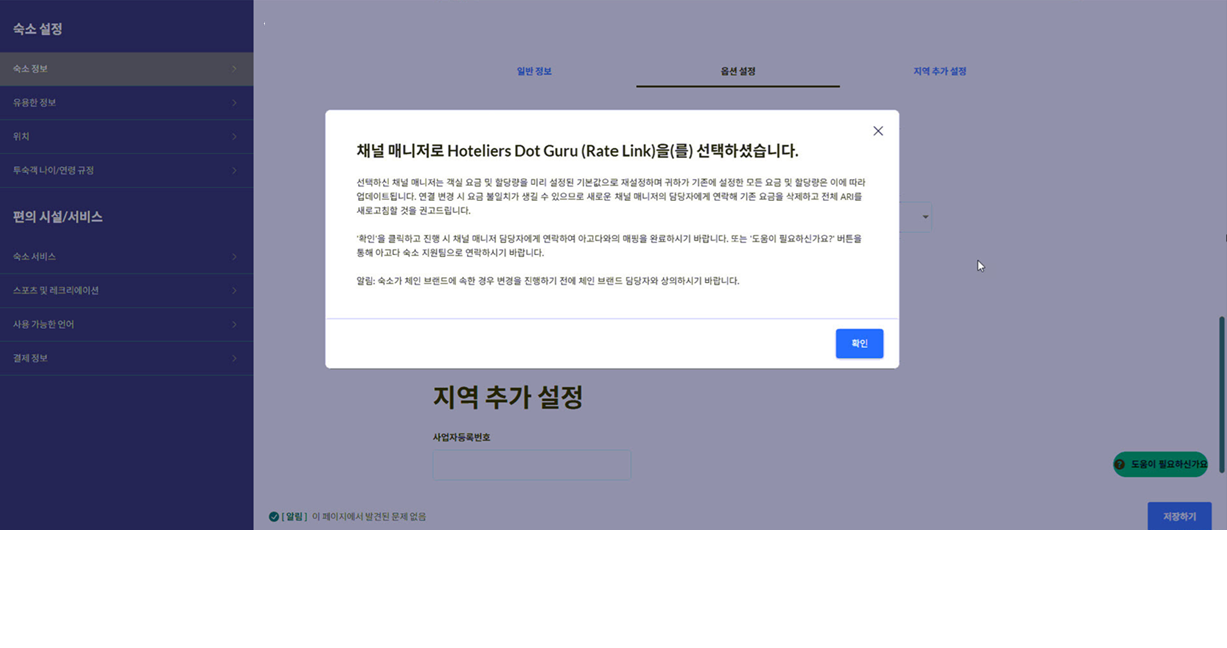Click the page vertical scrollbar
This screenshot has height=648, width=1227.
[1222, 395]
